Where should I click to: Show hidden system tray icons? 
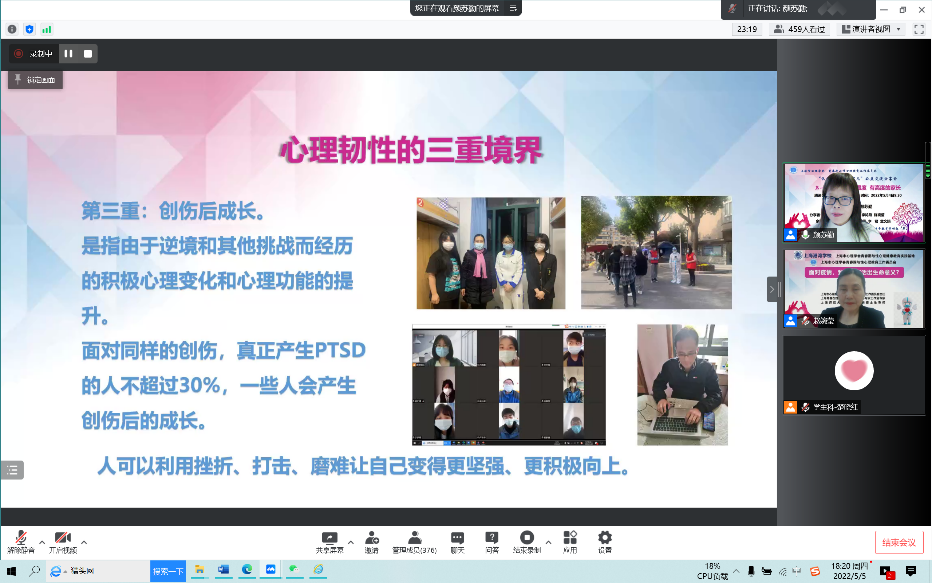point(736,571)
